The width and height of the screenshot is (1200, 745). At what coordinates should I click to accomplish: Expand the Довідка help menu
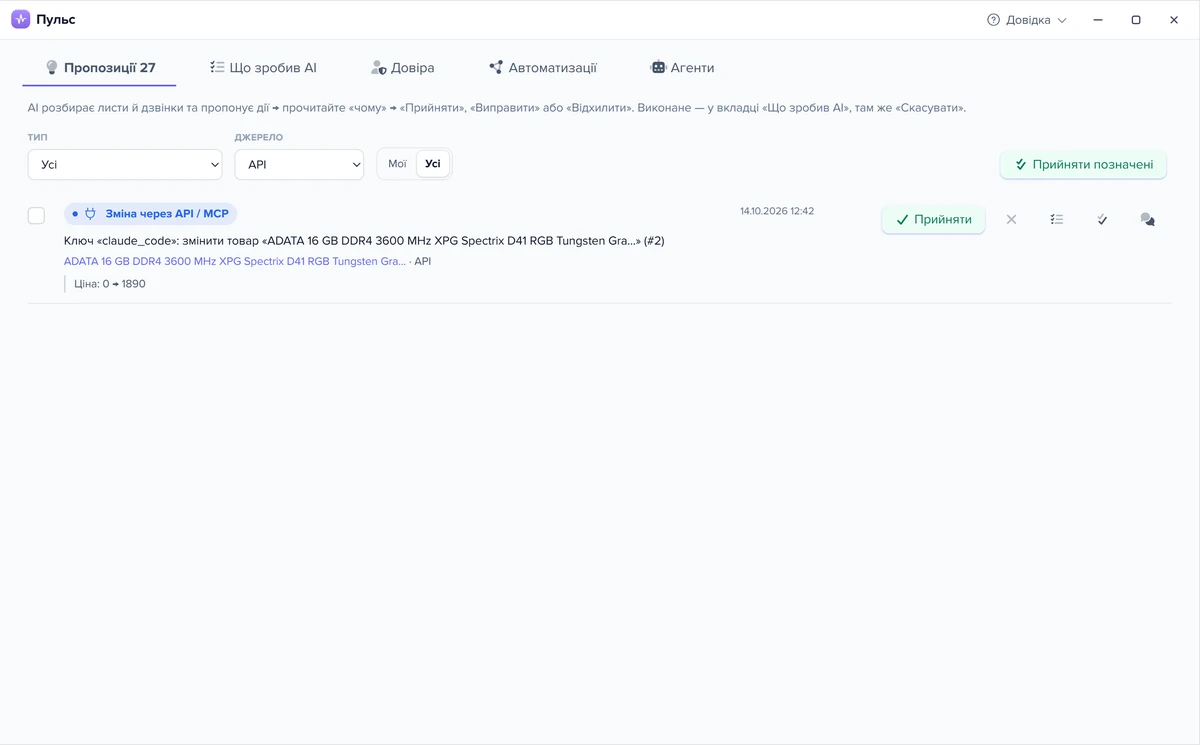click(x=1027, y=20)
